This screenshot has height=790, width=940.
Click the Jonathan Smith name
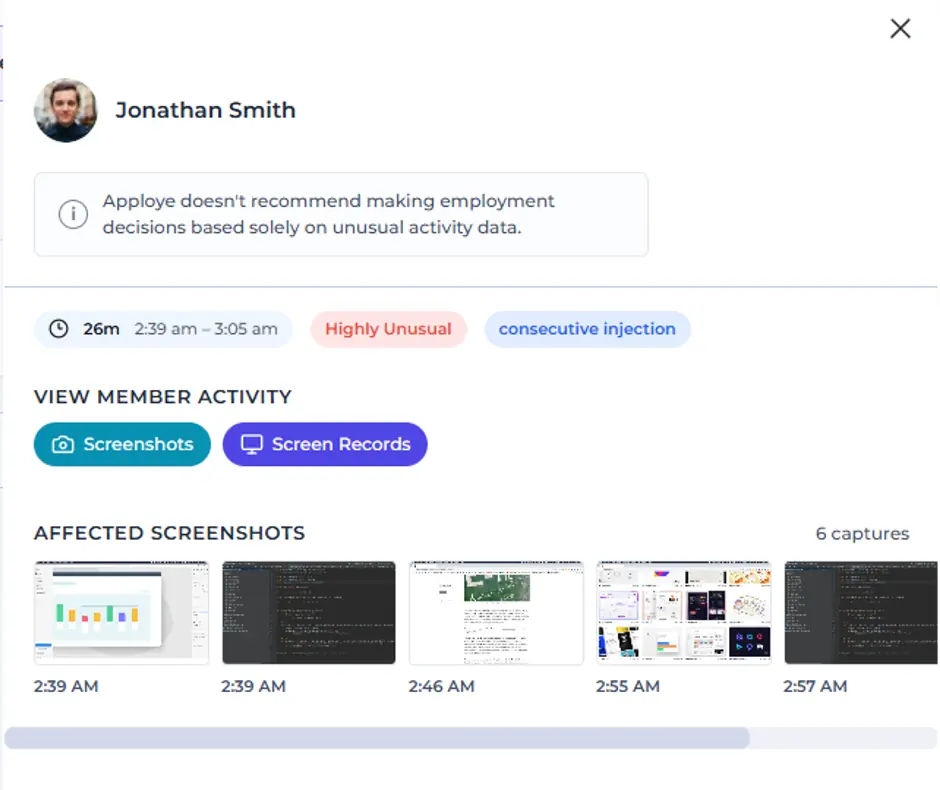tap(206, 110)
